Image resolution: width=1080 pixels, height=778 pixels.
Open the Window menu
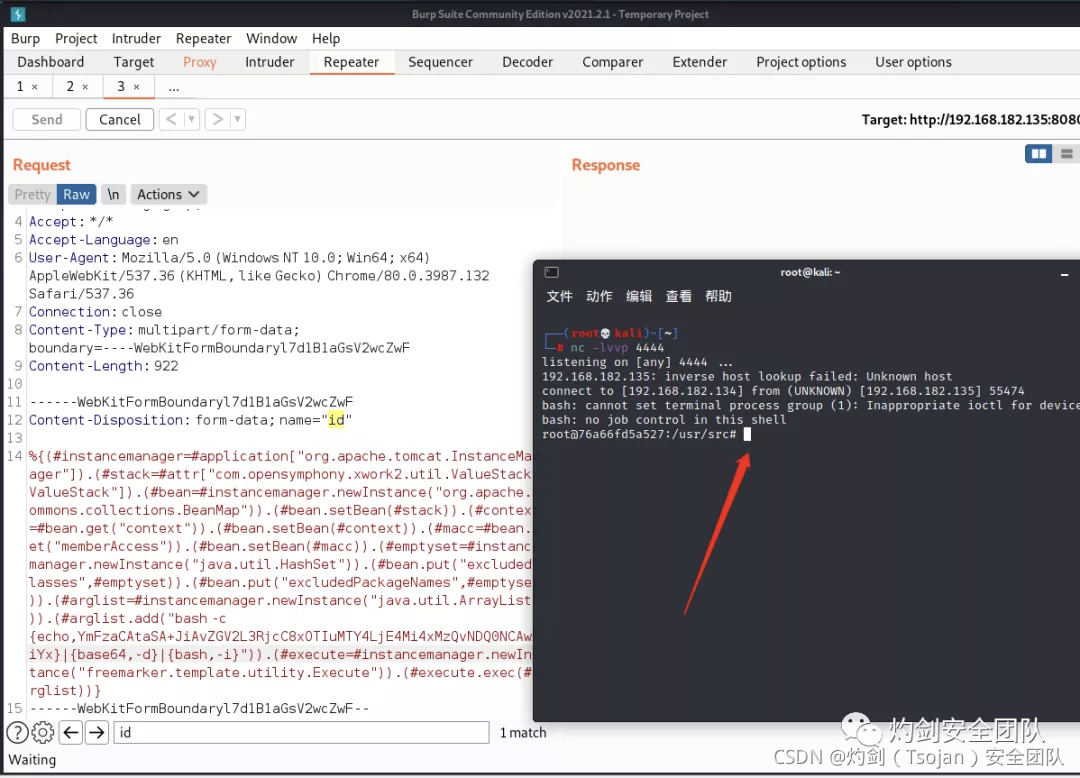click(271, 39)
